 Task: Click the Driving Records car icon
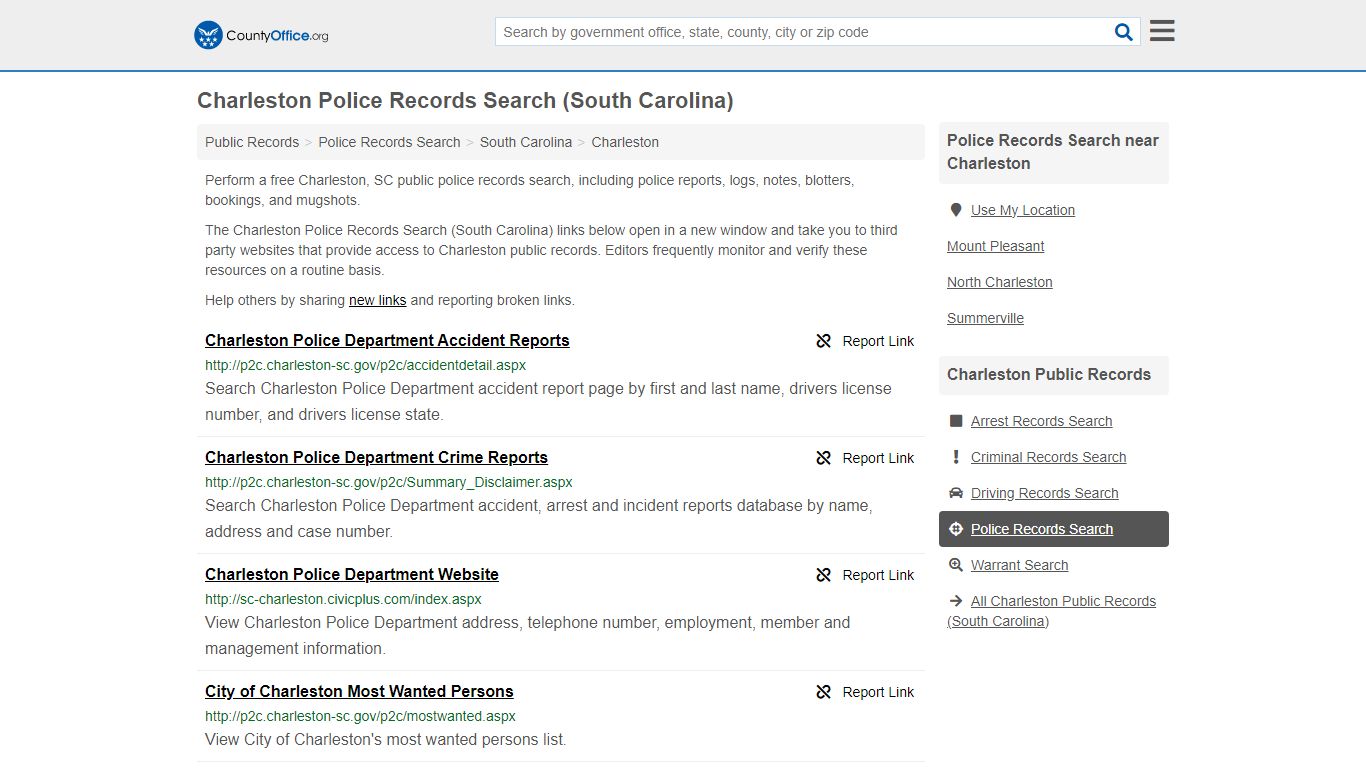(x=956, y=493)
